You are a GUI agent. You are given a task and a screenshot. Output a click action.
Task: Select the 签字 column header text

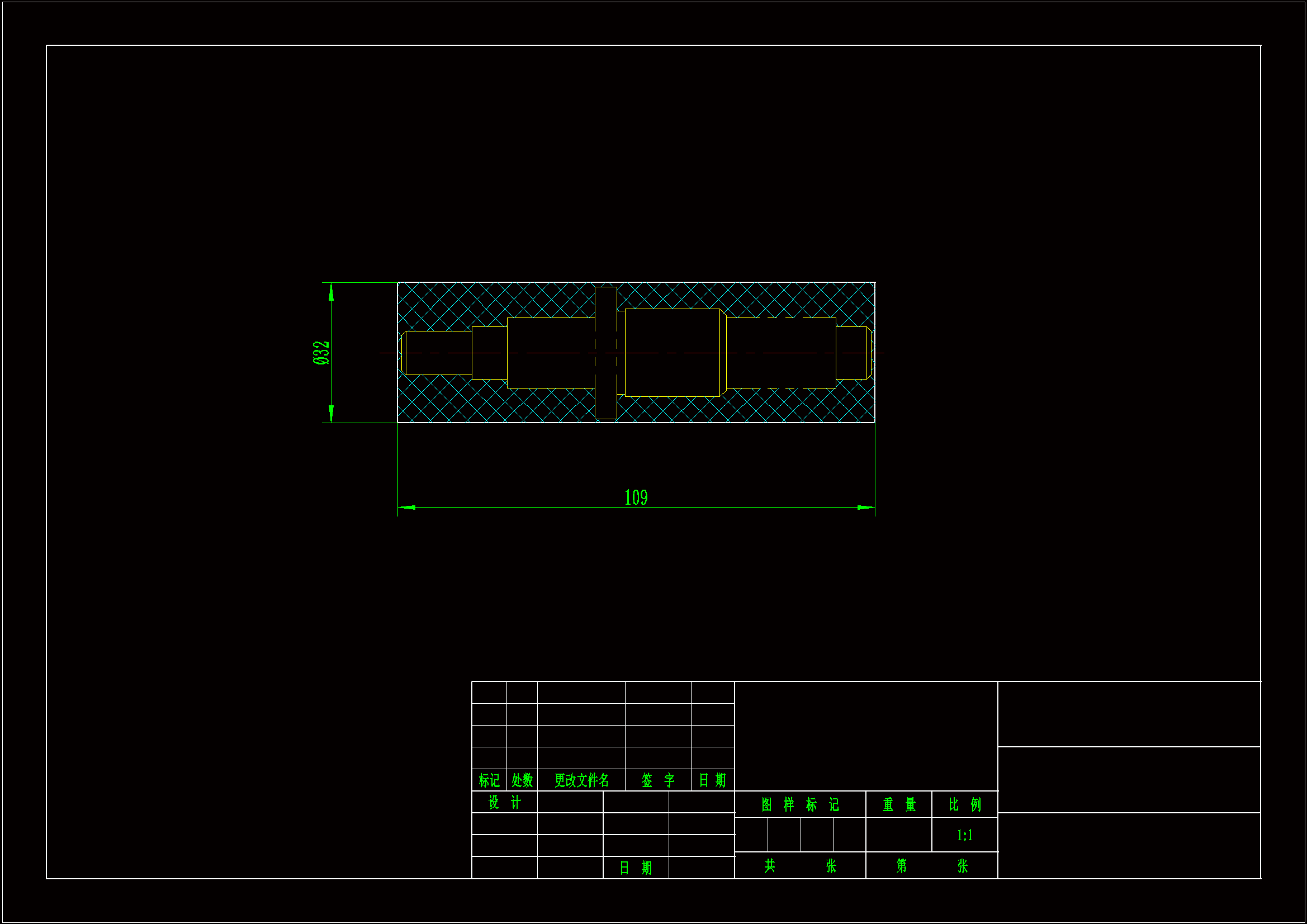tap(657, 780)
